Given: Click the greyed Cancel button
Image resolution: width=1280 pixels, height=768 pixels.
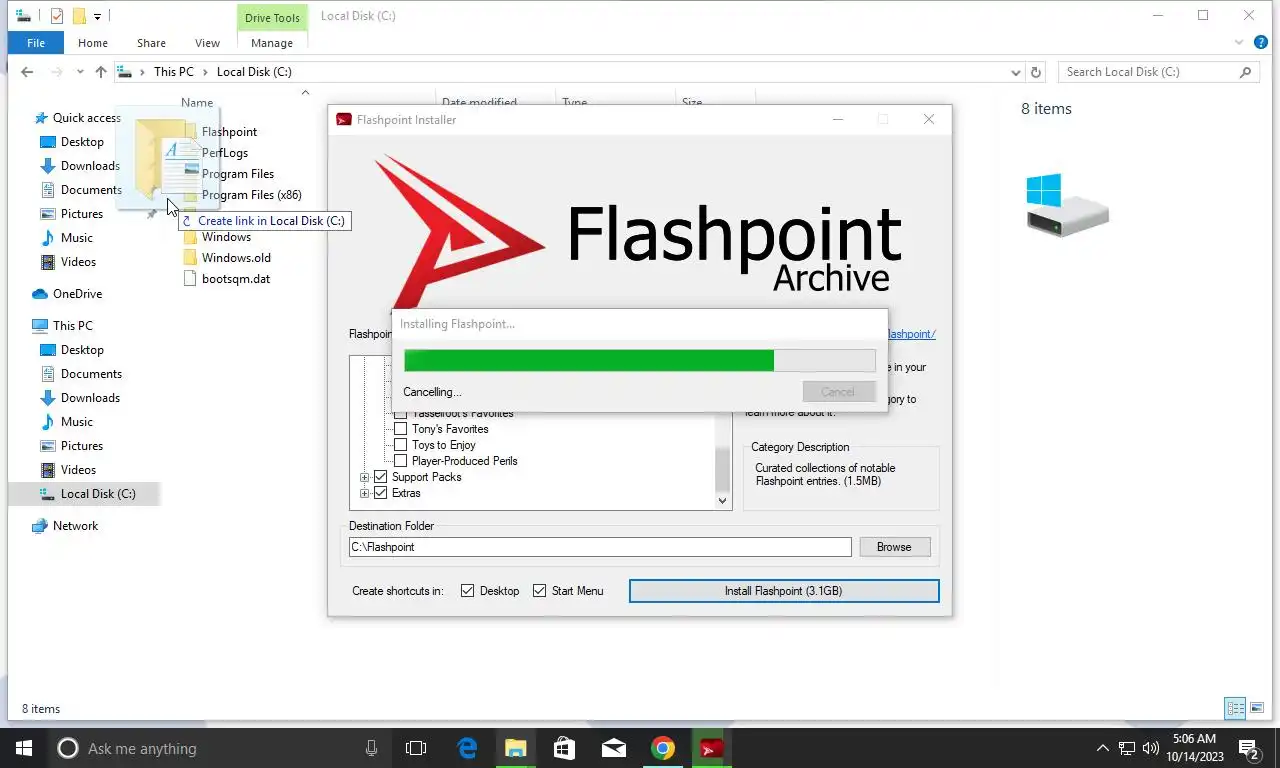Looking at the screenshot, I should point(838,392).
